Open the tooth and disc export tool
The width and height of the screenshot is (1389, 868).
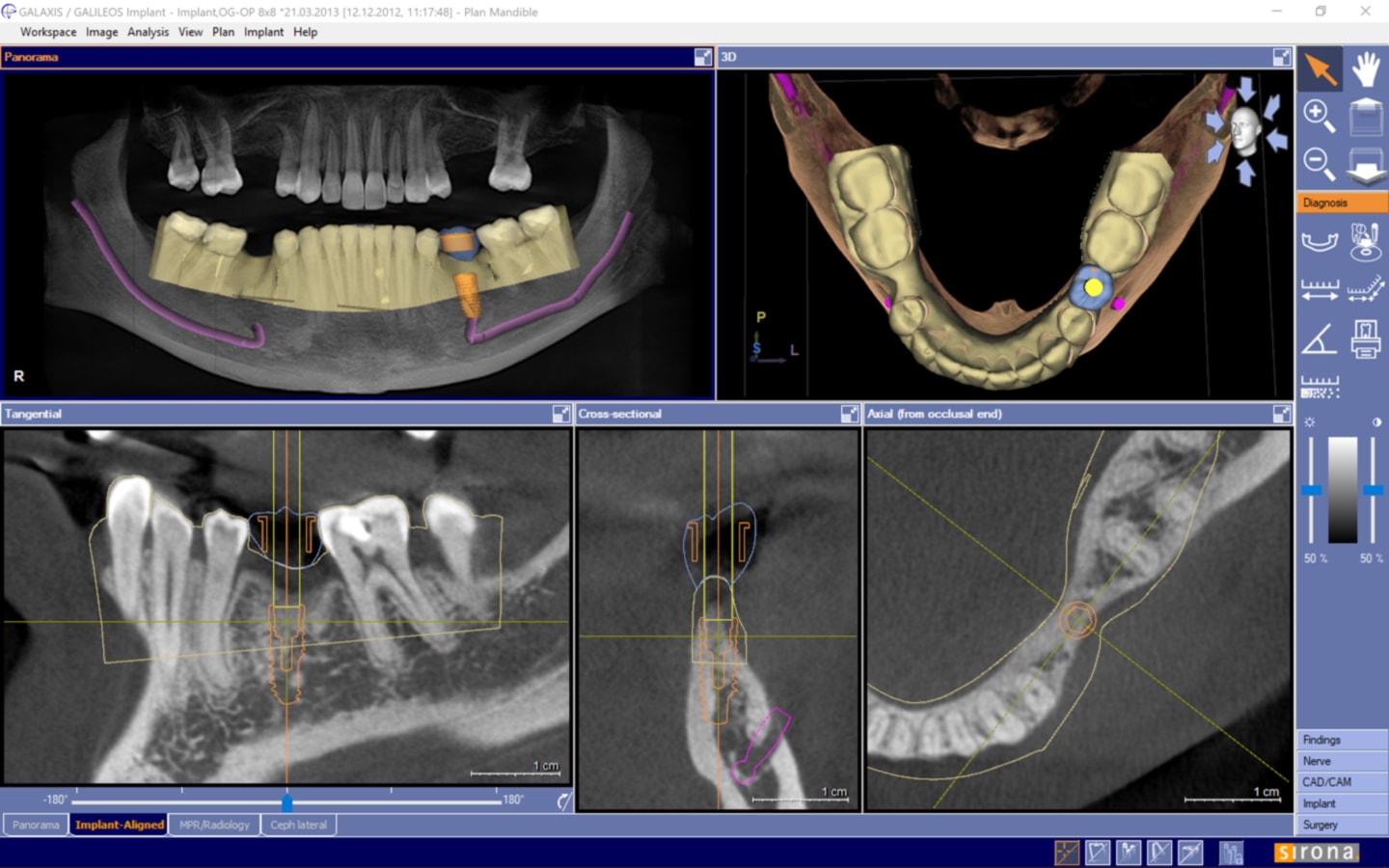[1365, 241]
